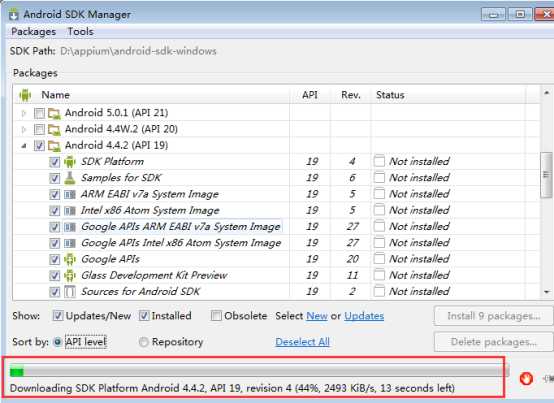
Task: Click the Google APIs add-on robot icon
Action: 70,259
